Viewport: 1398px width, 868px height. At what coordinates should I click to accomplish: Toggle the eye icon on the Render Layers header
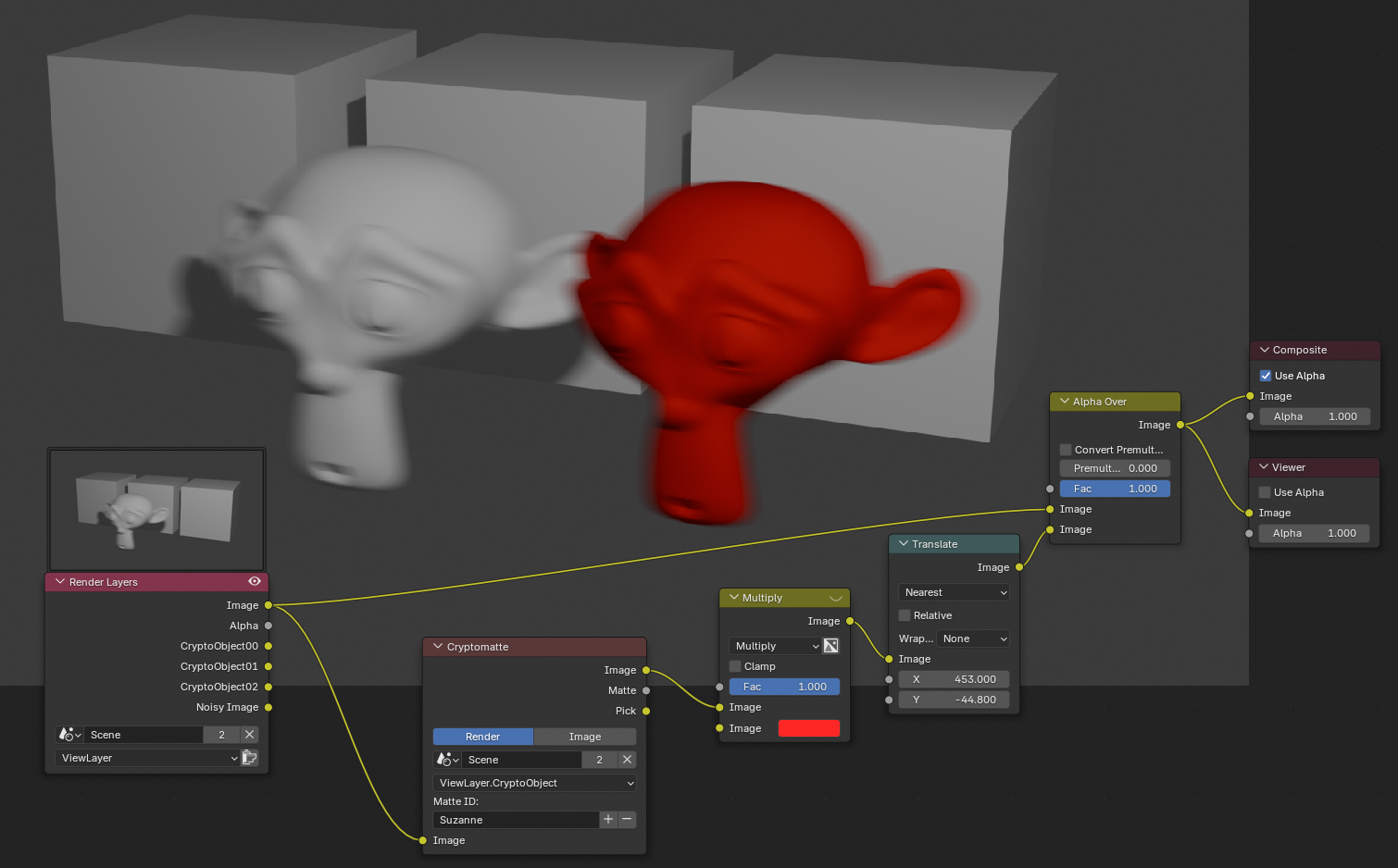click(x=254, y=581)
